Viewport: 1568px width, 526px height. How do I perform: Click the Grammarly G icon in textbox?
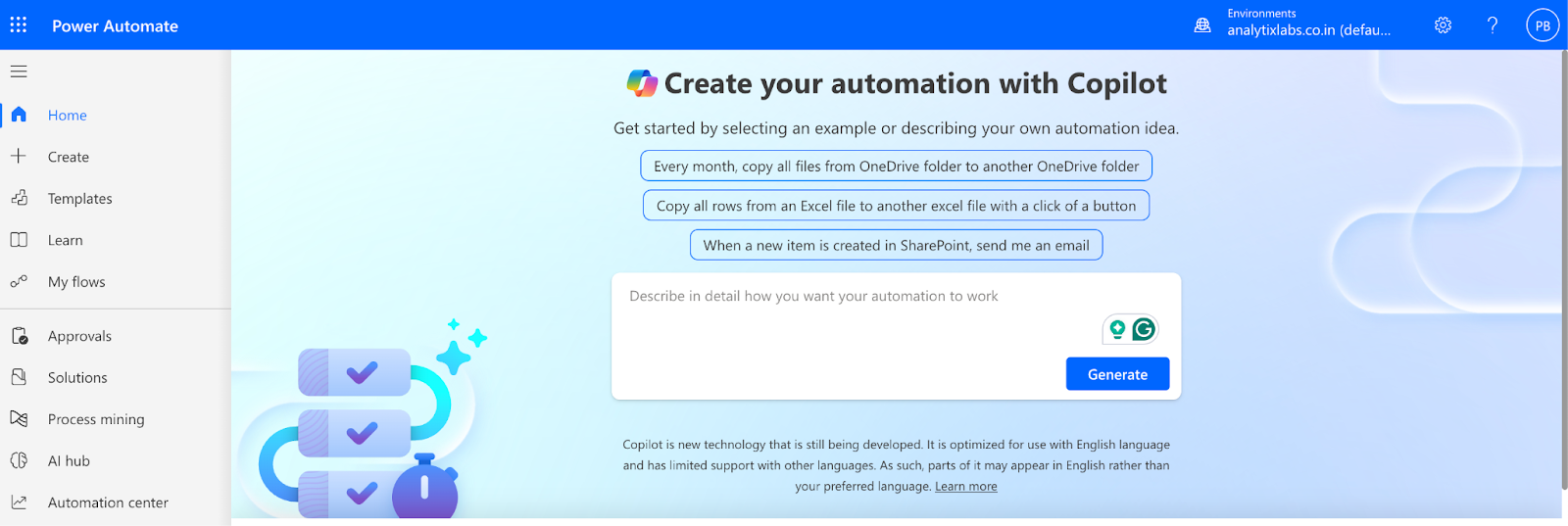click(x=1144, y=329)
